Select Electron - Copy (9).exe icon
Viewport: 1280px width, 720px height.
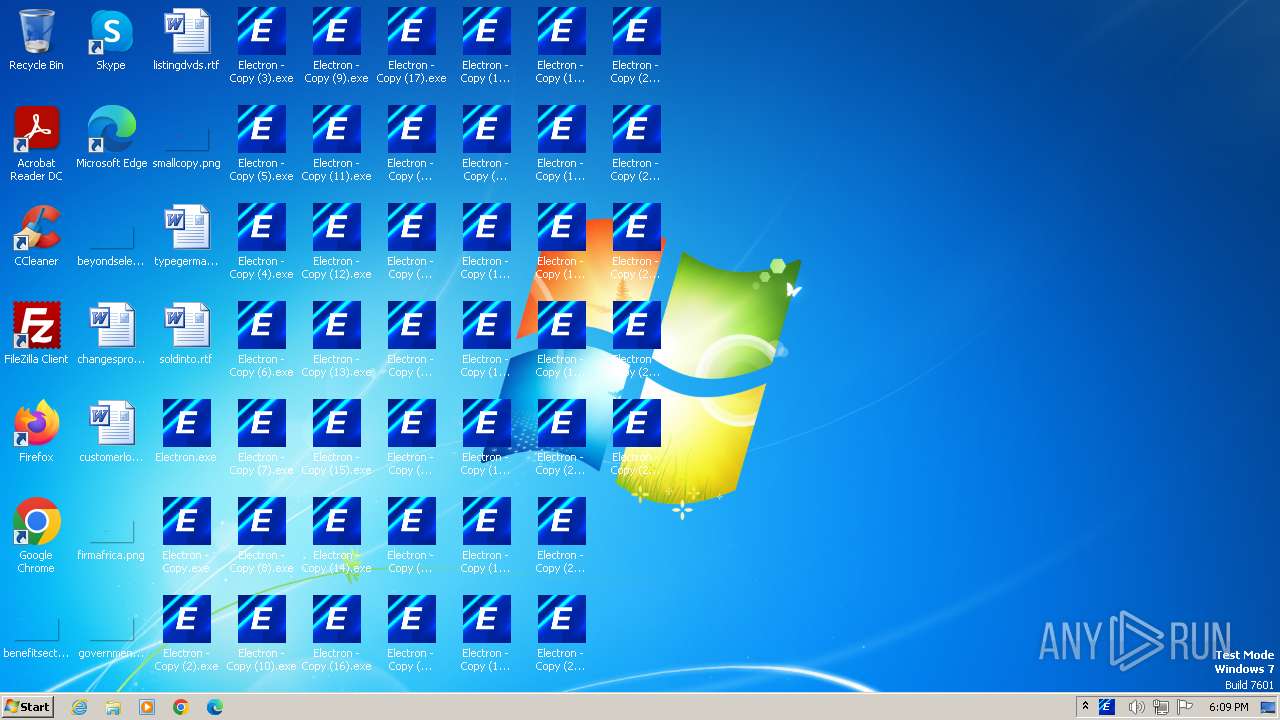click(x=336, y=46)
